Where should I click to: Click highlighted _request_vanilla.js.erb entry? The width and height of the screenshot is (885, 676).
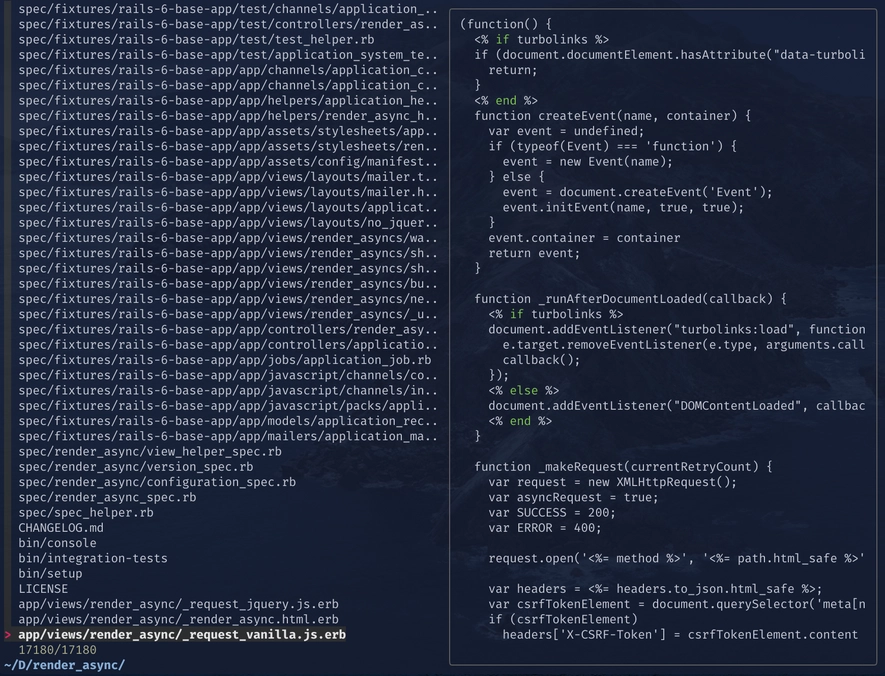[182, 635]
